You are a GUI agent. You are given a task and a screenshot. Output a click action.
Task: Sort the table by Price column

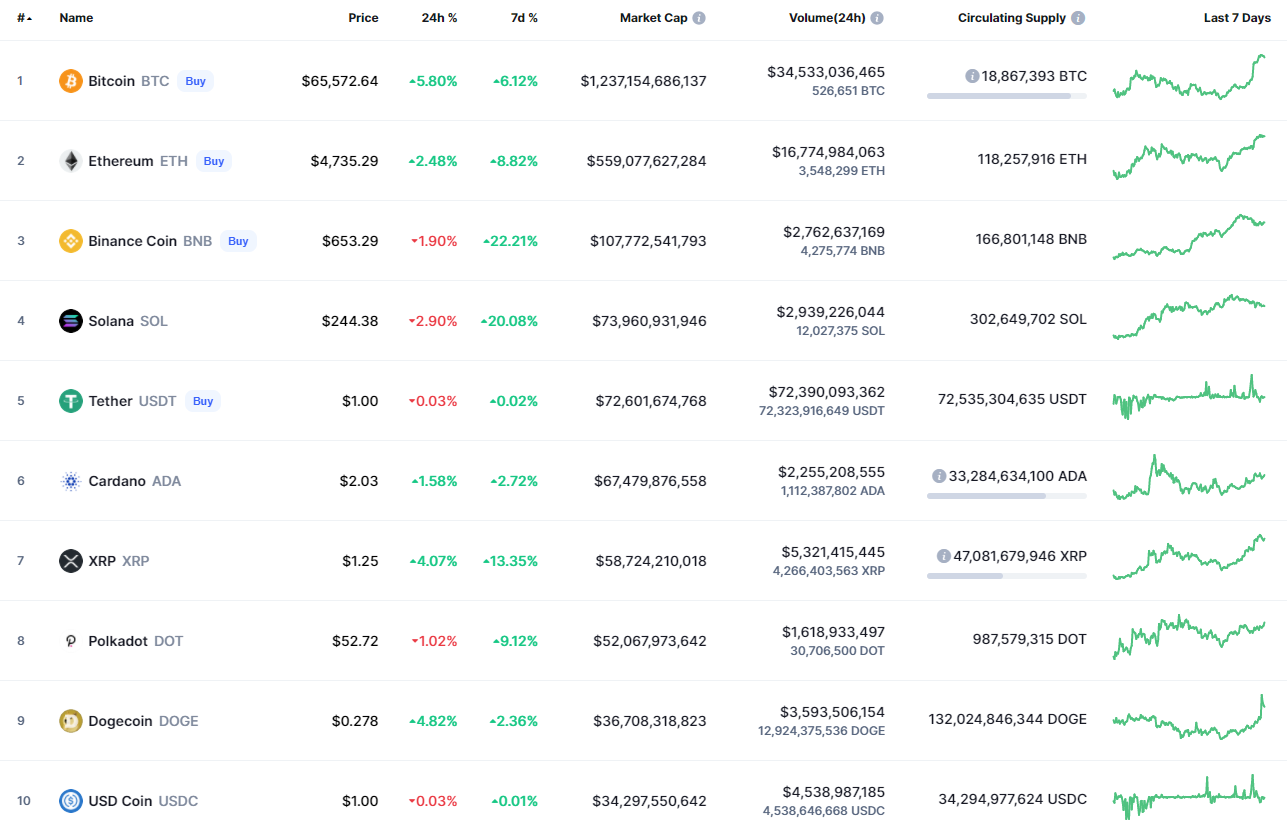click(x=363, y=18)
